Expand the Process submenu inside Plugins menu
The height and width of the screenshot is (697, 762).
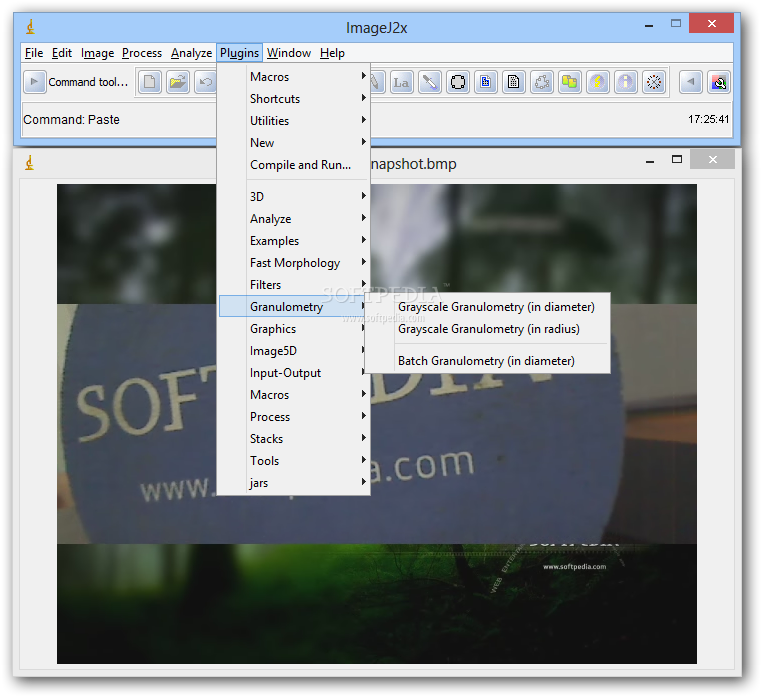click(294, 417)
